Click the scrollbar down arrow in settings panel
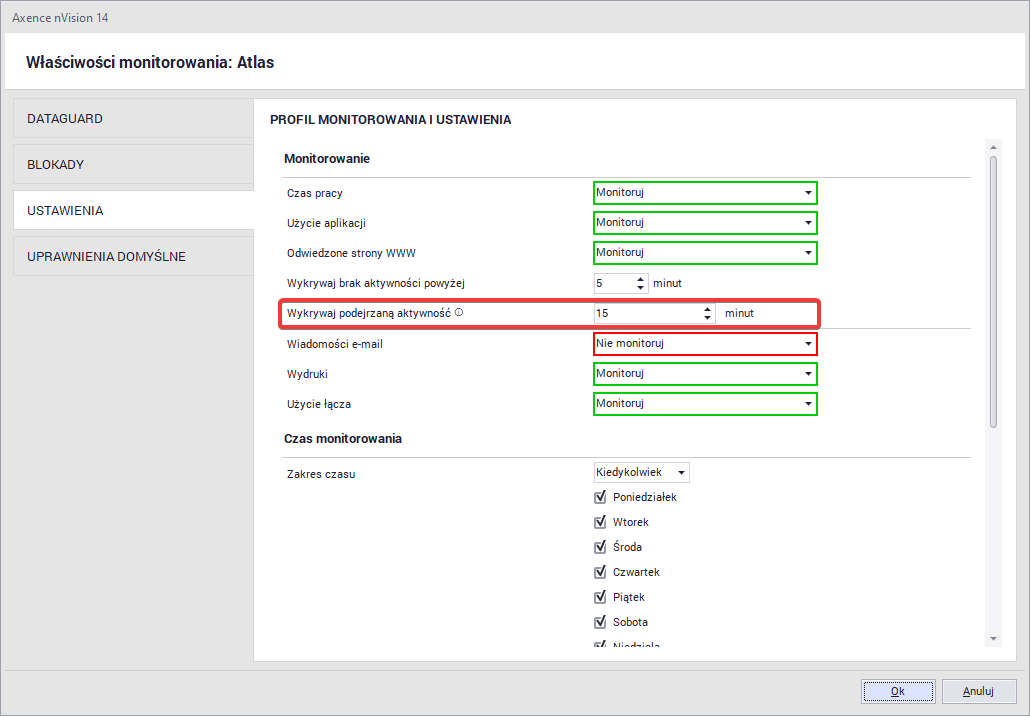 point(993,638)
